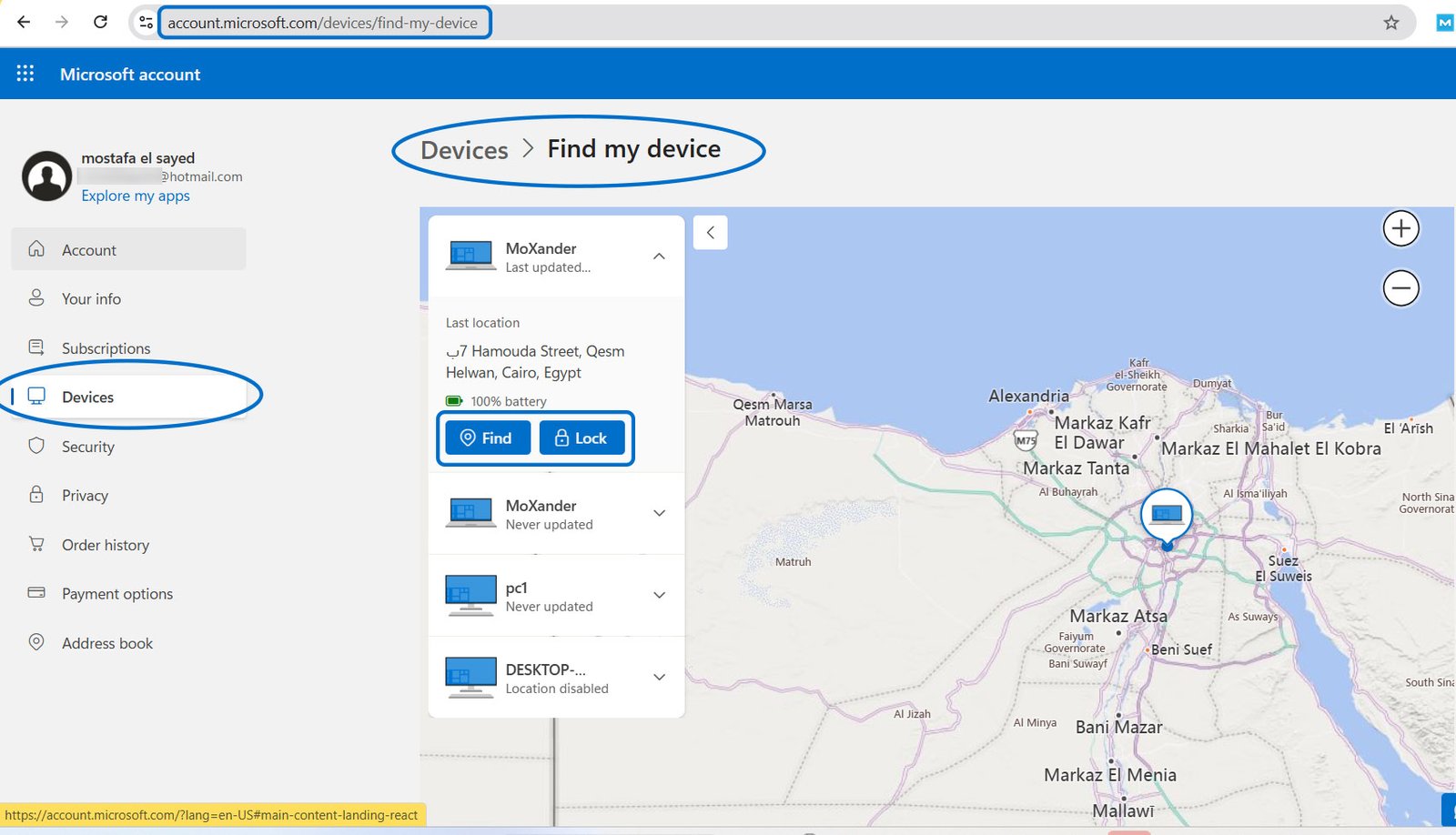Bookmark this page with the star
1456x835 pixels.
pyautogui.click(x=1391, y=23)
